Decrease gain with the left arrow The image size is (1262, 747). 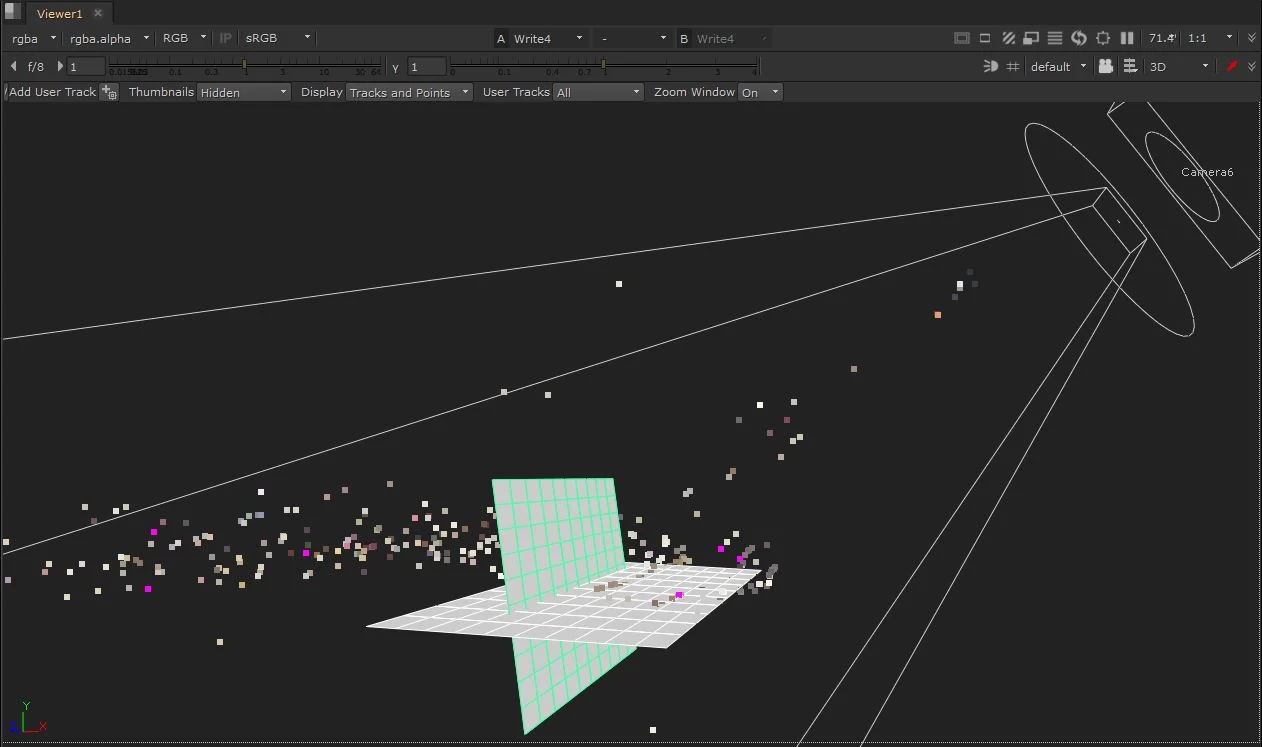pos(13,66)
